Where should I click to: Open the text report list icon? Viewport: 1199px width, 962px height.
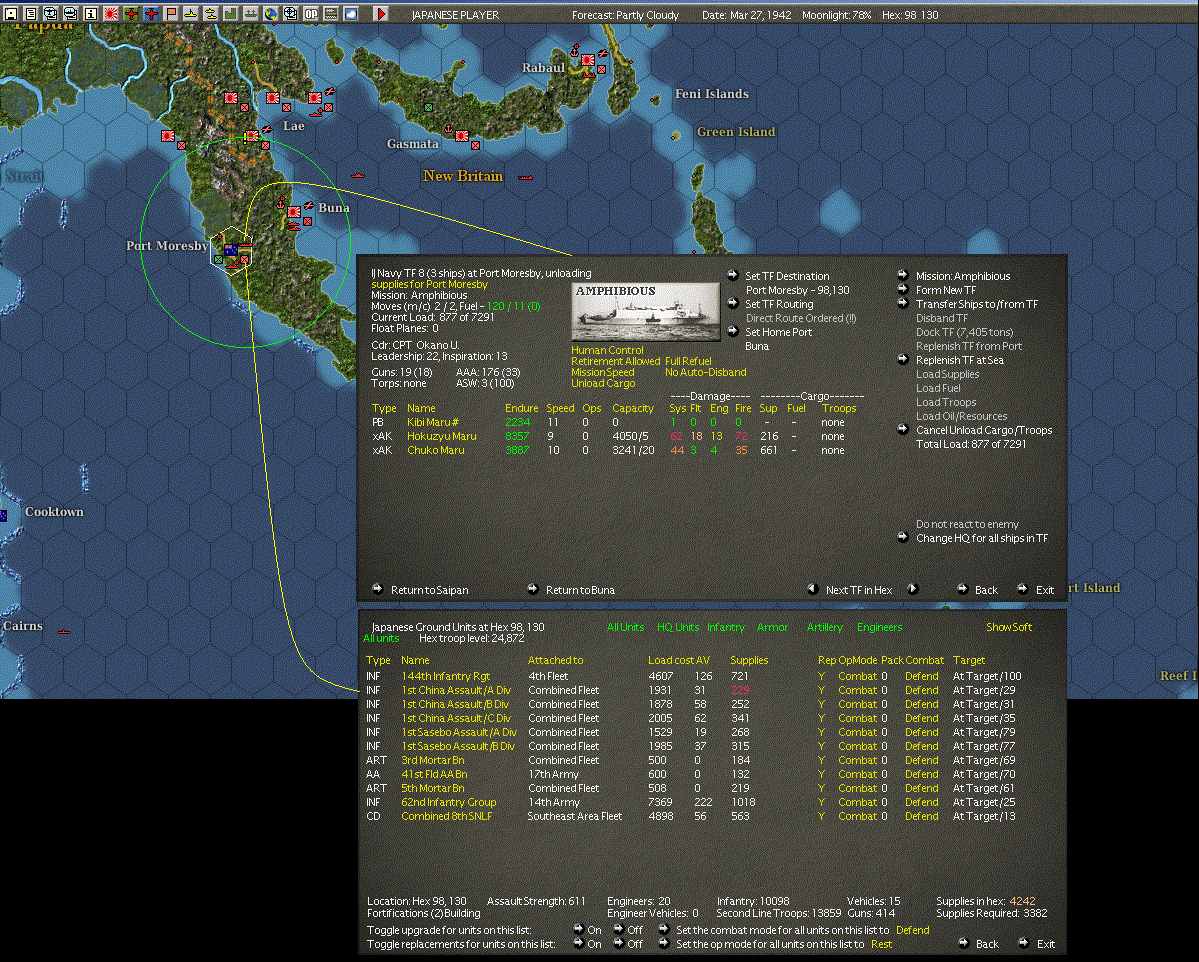tap(31, 14)
